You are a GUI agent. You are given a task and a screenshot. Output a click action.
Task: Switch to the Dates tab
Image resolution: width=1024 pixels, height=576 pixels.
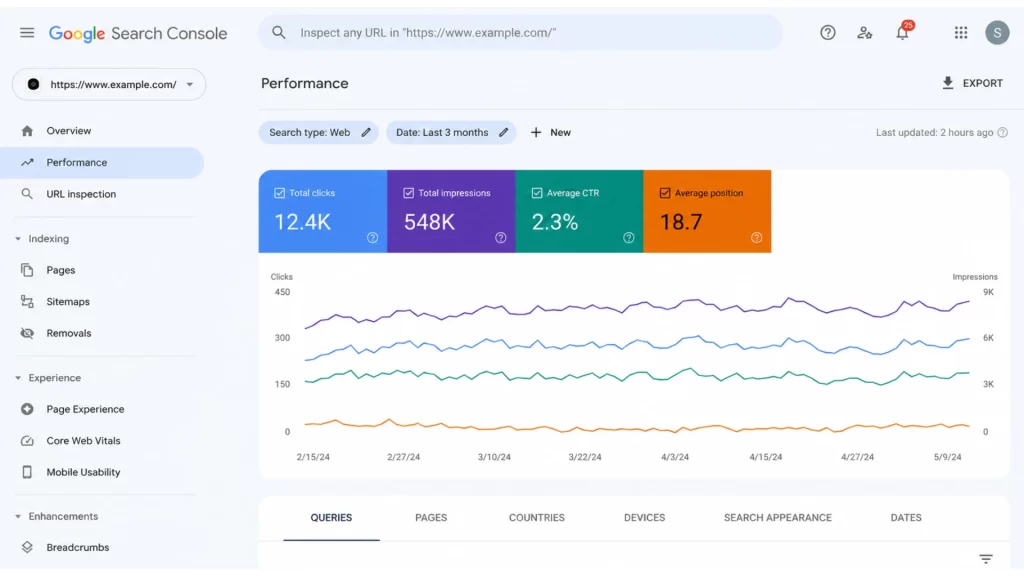(x=906, y=518)
